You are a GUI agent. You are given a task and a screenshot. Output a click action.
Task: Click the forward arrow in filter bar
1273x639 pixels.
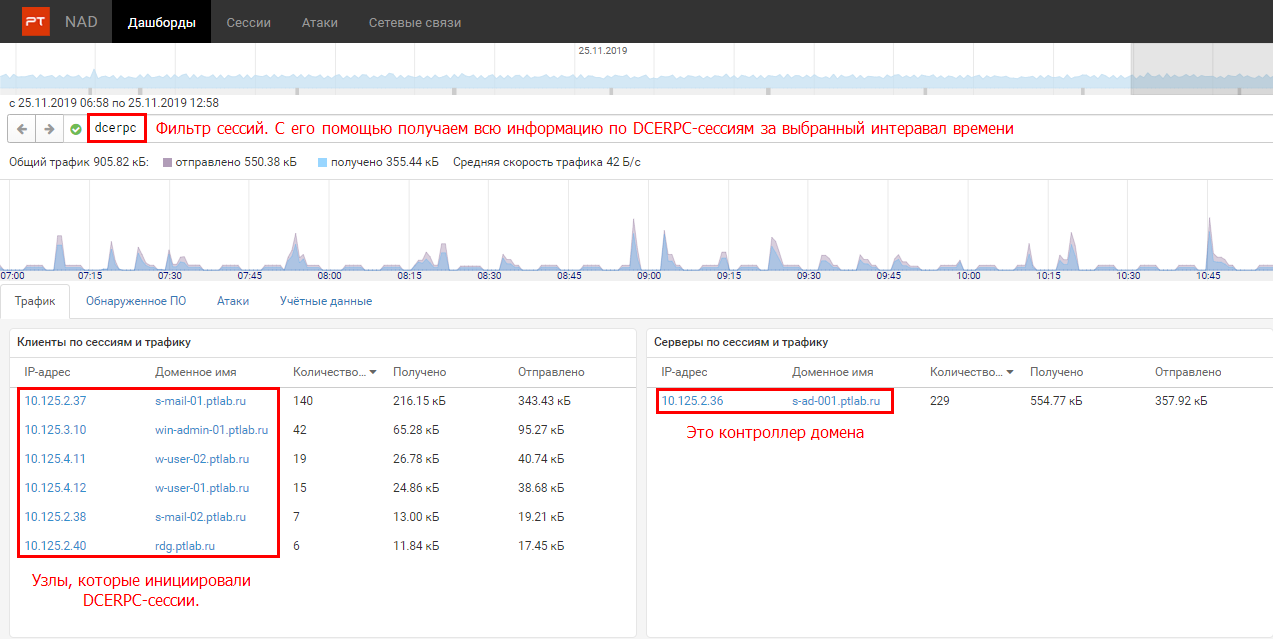point(48,129)
